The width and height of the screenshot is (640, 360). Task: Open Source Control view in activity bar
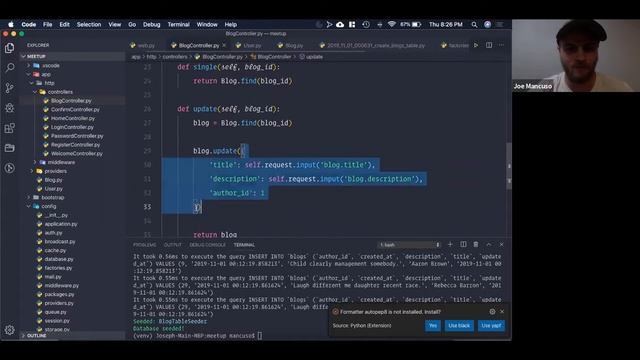pos(9,88)
